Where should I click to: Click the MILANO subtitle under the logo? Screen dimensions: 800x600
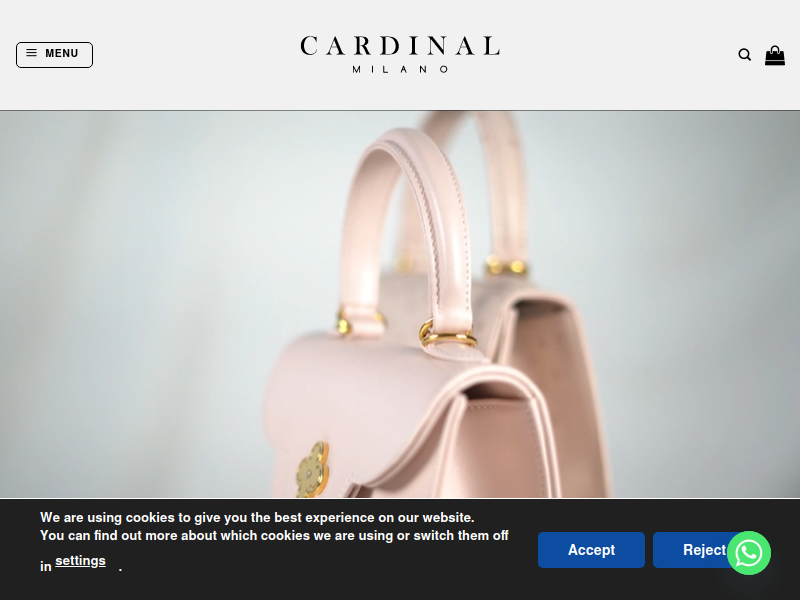coord(400,69)
